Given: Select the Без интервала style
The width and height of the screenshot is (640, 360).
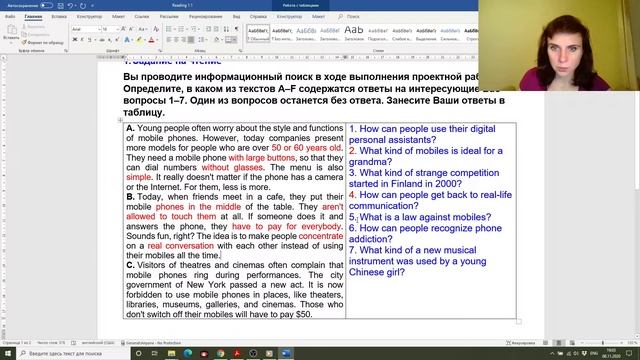Looking at the screenshot, I should (x=282, y=33).
